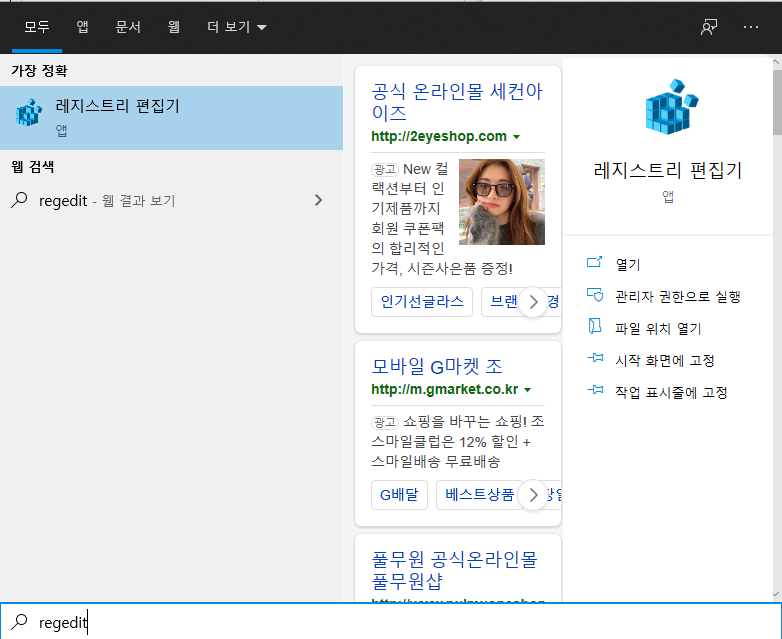Click the 베스트상품 chip button

tap(479, 495)
